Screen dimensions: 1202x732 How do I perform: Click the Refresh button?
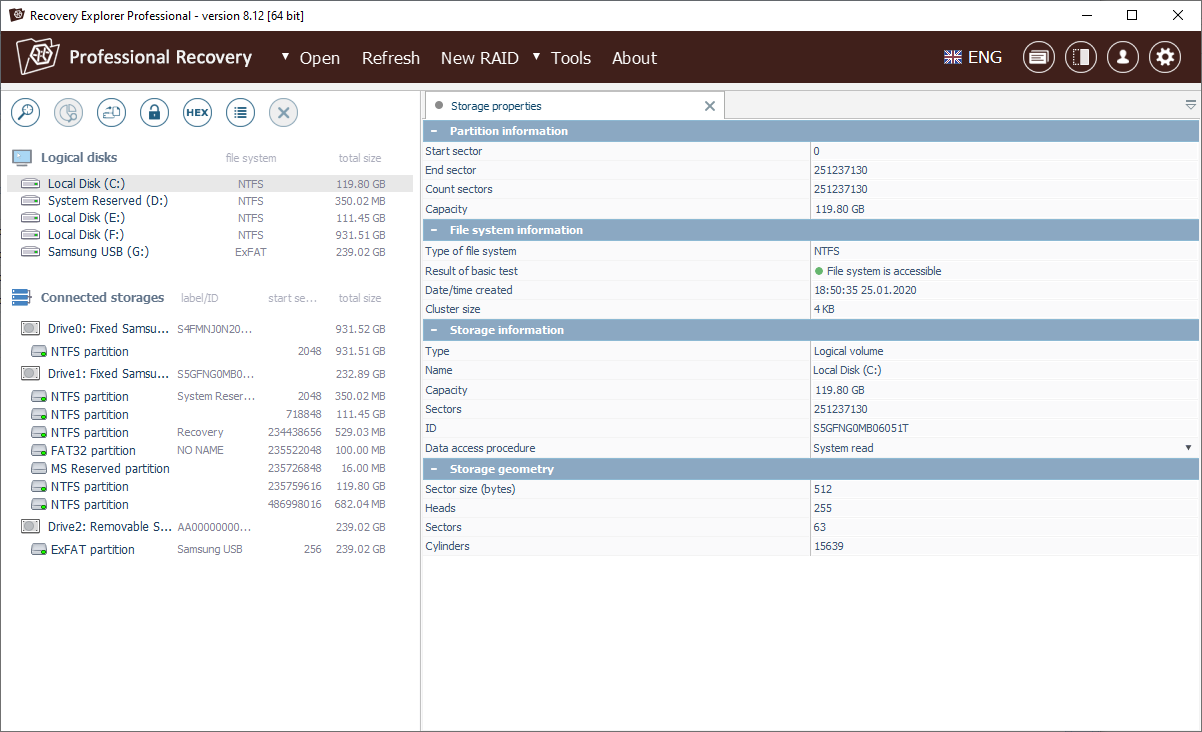pos(391,58)
